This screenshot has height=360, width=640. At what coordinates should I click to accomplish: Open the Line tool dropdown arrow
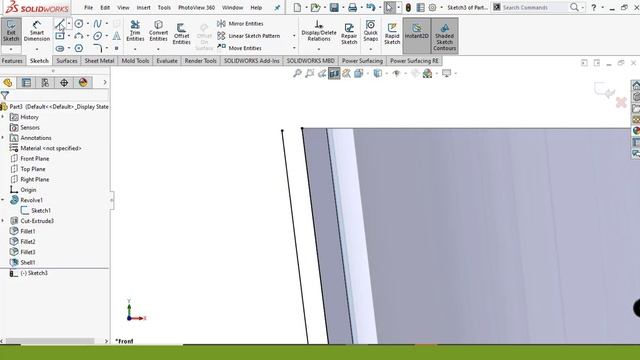click(69, 24)
